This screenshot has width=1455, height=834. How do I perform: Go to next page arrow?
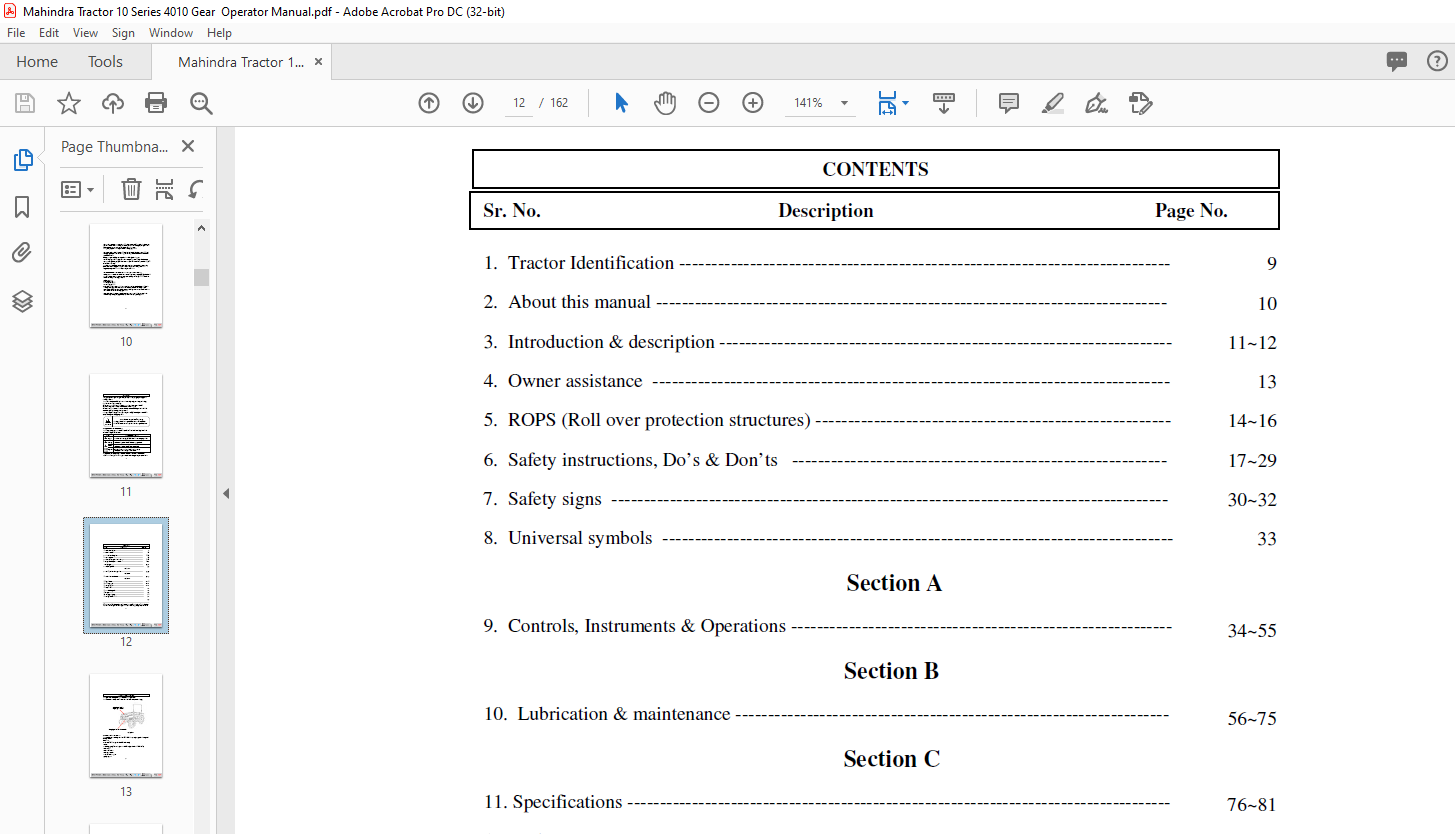(473, 103)
